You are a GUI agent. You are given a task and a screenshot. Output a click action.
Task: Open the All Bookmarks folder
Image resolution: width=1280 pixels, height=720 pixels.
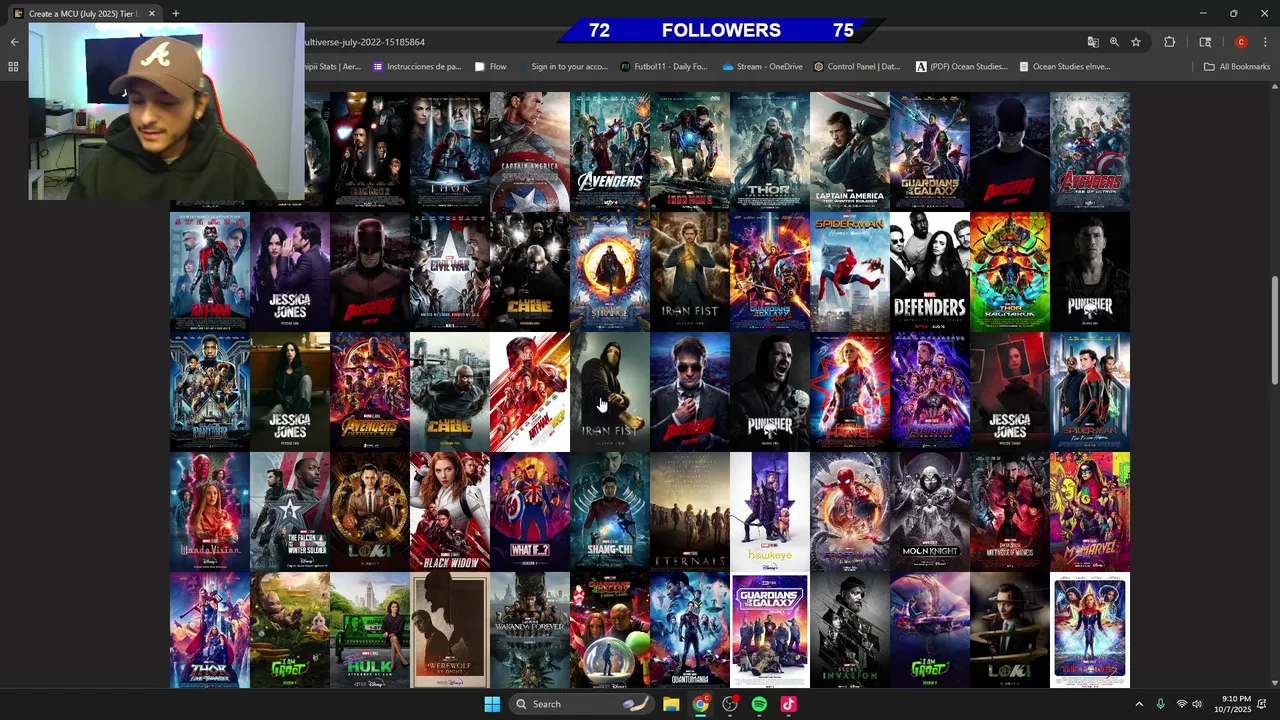click(1237, 67)
